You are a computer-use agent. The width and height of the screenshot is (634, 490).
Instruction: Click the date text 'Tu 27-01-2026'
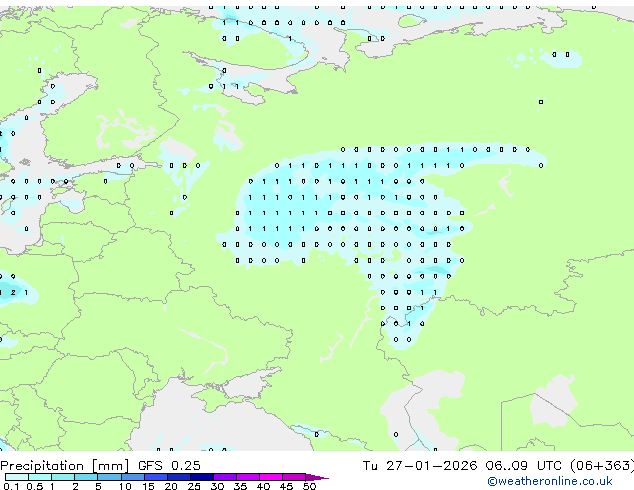pos(420,466)
